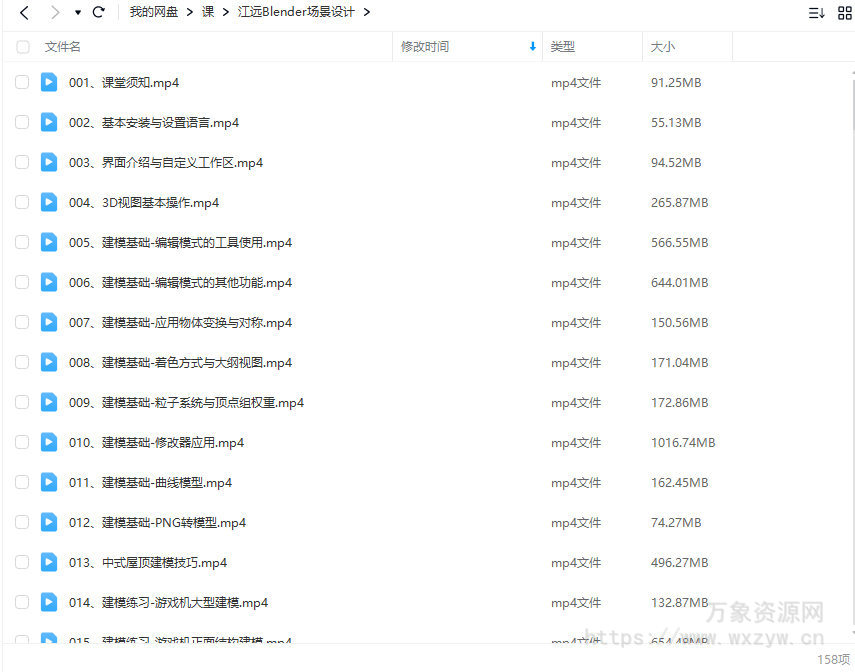Sort files by 类型 column header
This screenshot has height=672, width=855.
coord(563,47)
